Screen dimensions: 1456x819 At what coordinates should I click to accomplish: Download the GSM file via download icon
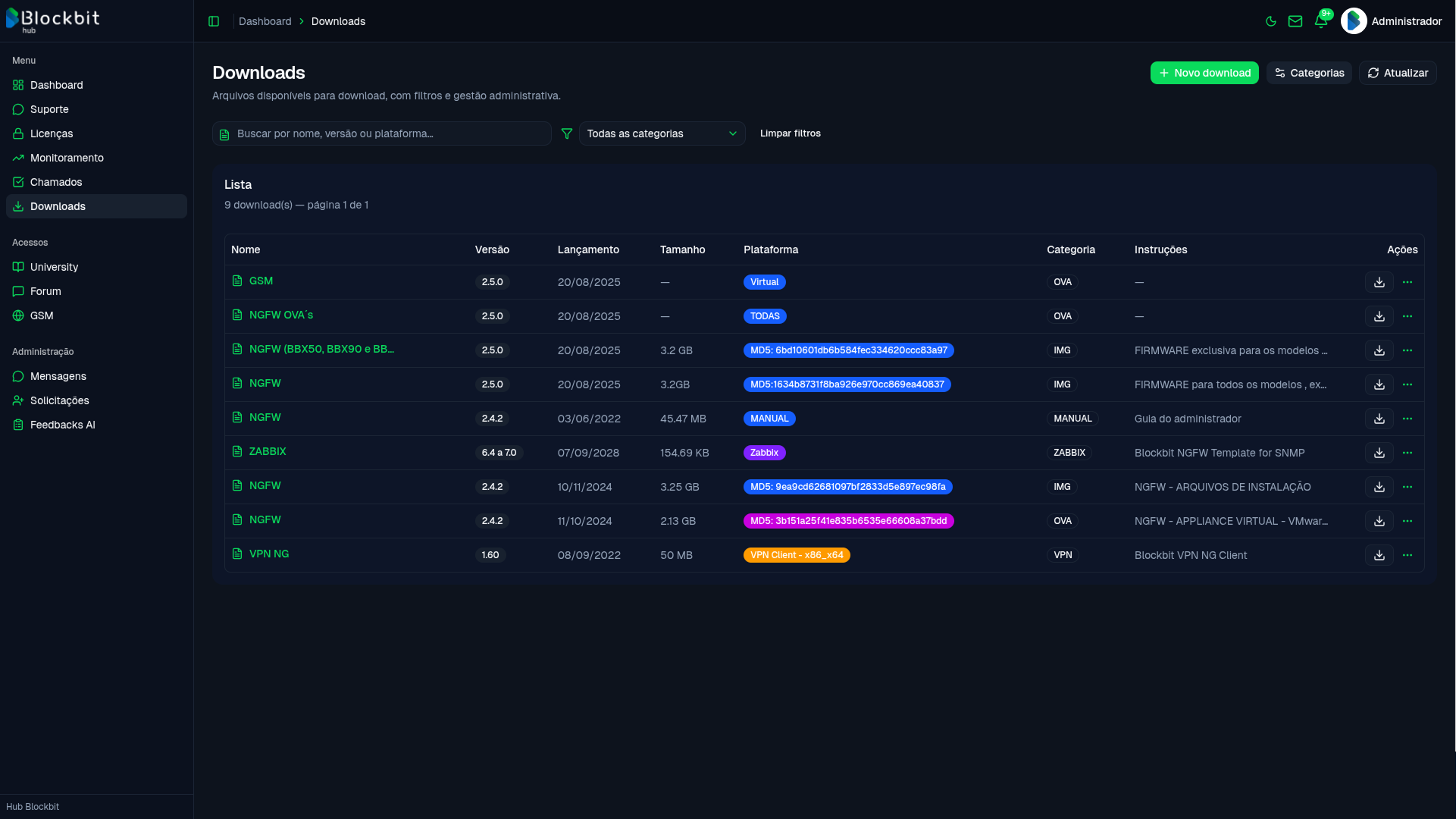[1379, 282]
